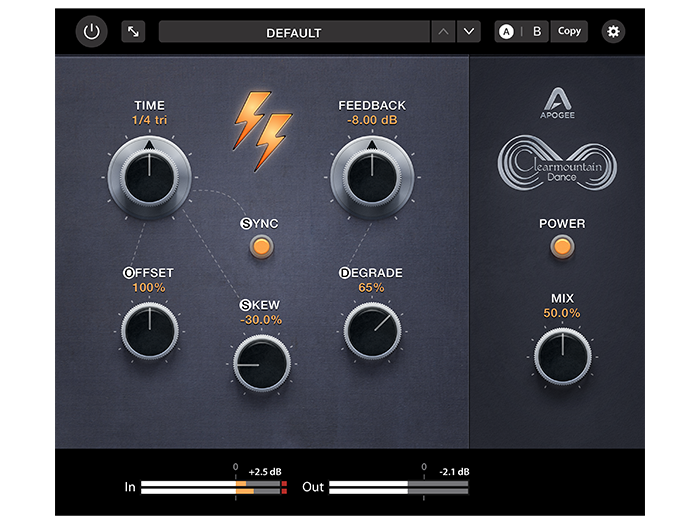This screenshot has width=700, height=525.
Task: Click the resize window arrows icon
Action: pyautogui.click(x=133, y=32)
